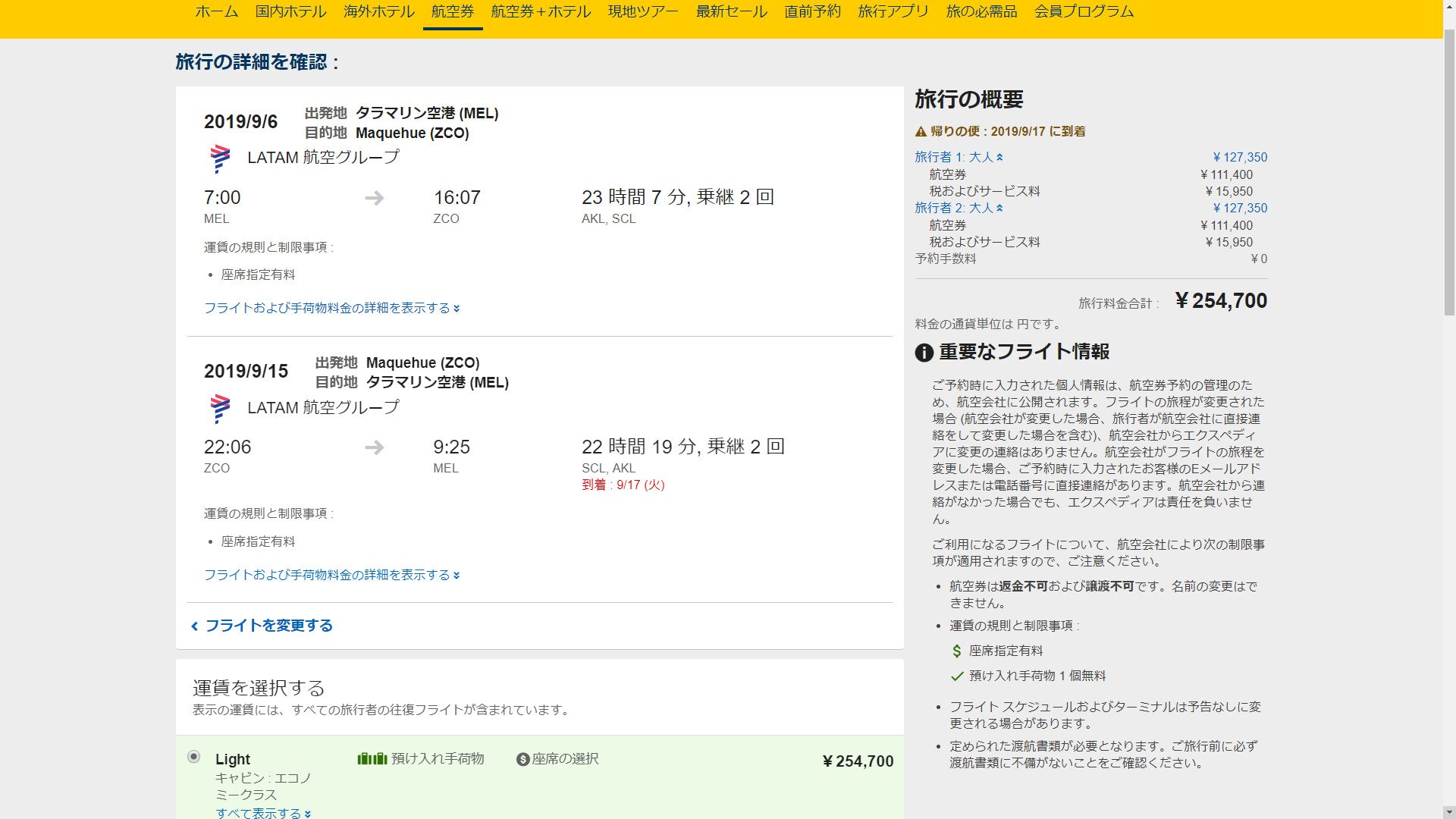Collapse 旅行者 1 price breakdown
Image resolution: width=1456 pixels, height=819 pixels.
click(x=959, y=157)
